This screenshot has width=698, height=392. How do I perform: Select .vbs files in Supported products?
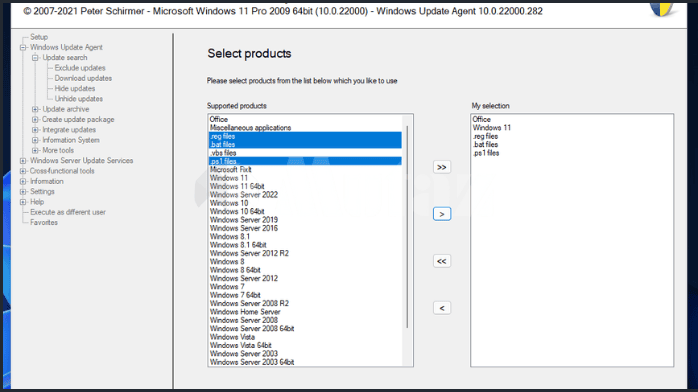click(305, 153)
